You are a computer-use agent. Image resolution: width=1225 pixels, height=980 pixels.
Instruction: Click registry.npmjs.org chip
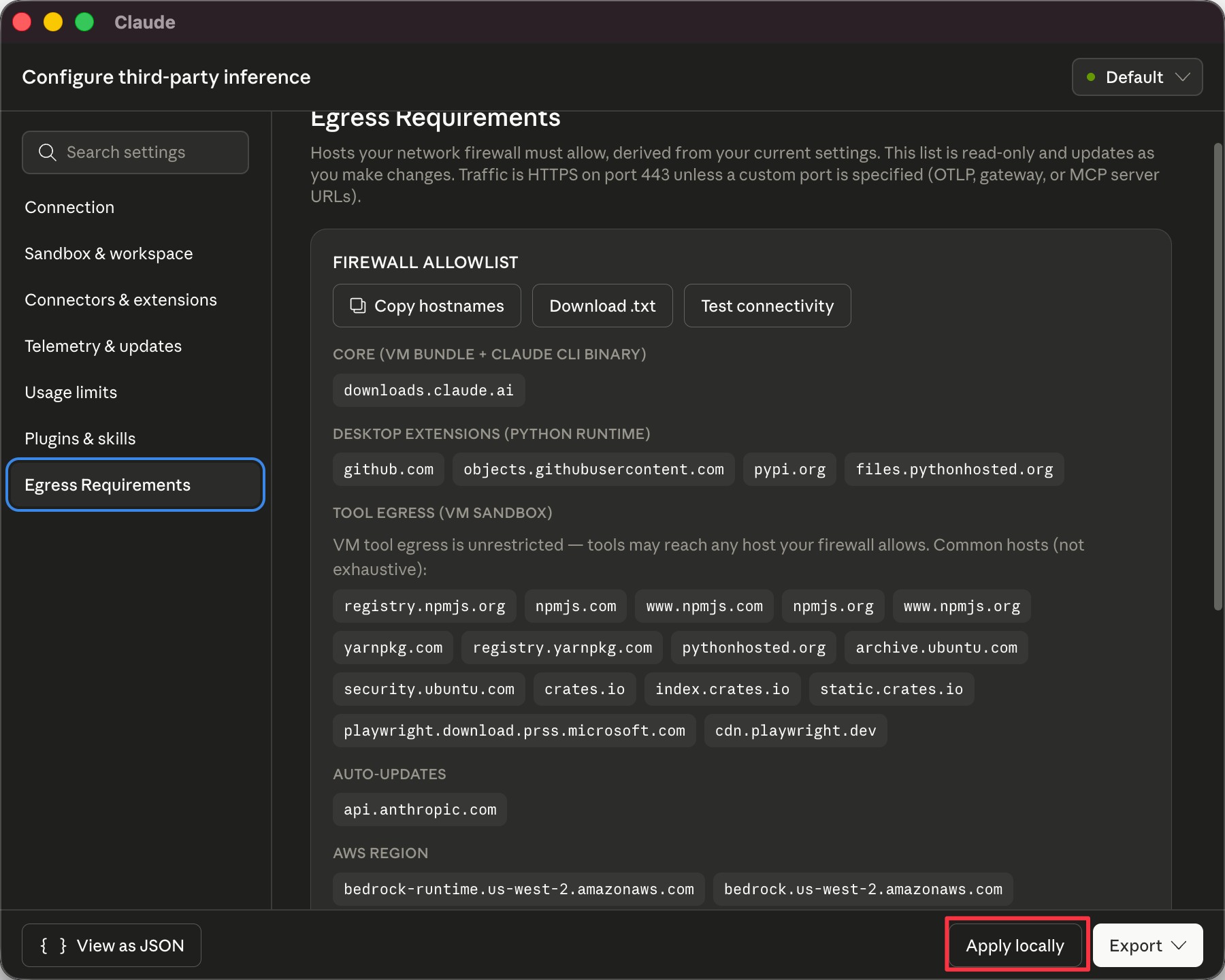425,606
